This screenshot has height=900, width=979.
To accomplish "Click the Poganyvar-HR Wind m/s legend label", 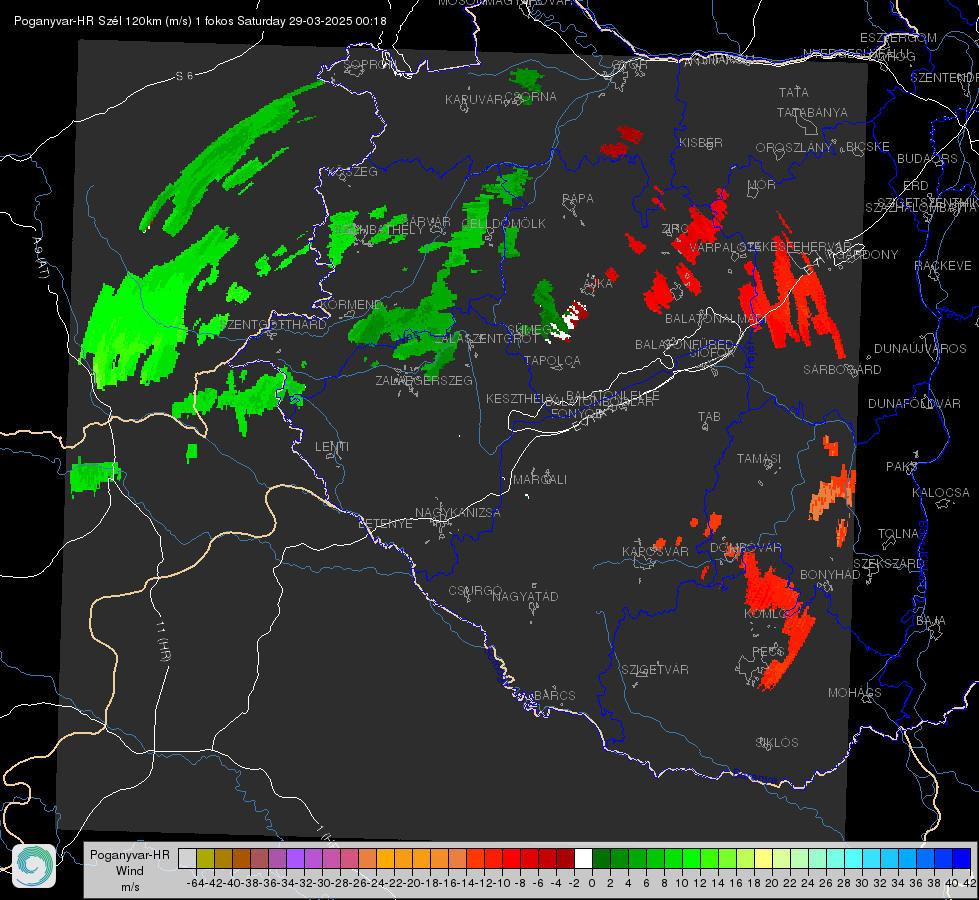I will click(x=130, y=870).
